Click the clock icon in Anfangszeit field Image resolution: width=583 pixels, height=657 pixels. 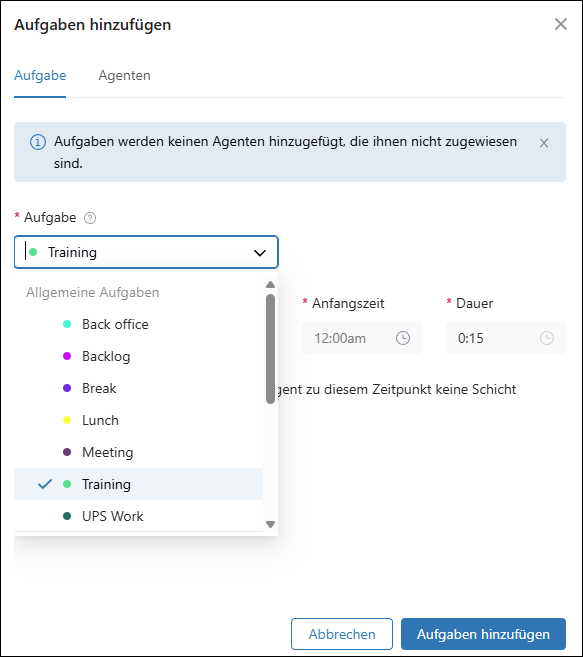tap(403, 338)
